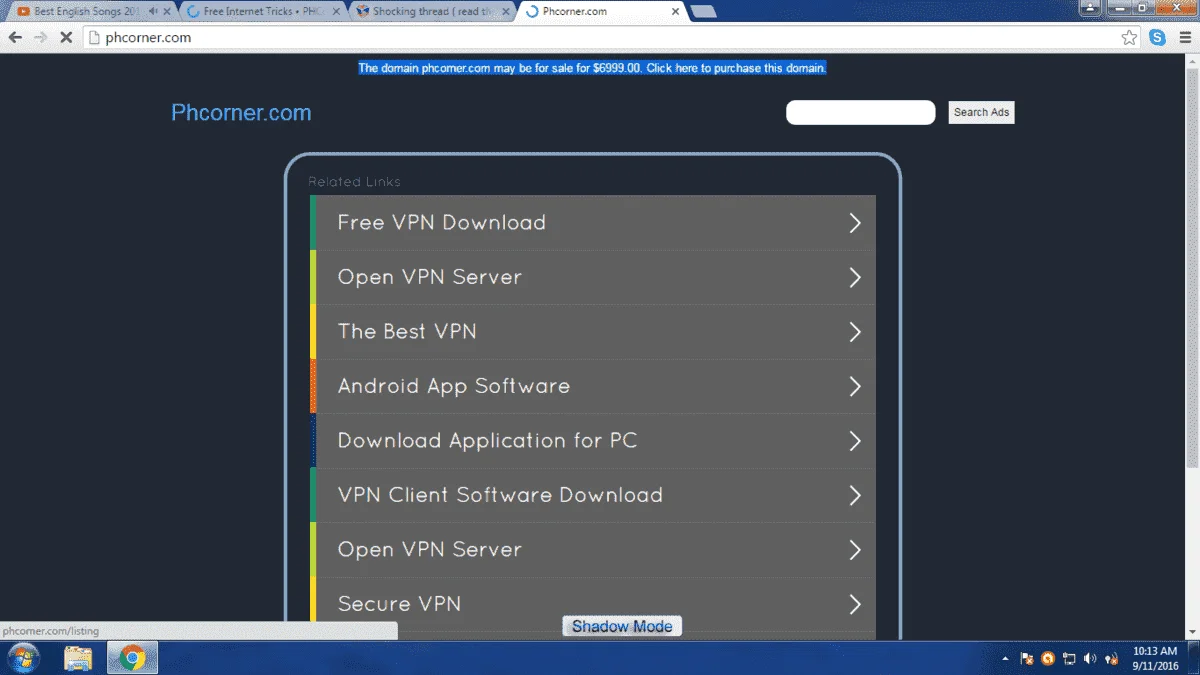Mute audio icon on Best English Songs tab
The height and width of the screenshot is (675, 1200).
coord(152,12)
